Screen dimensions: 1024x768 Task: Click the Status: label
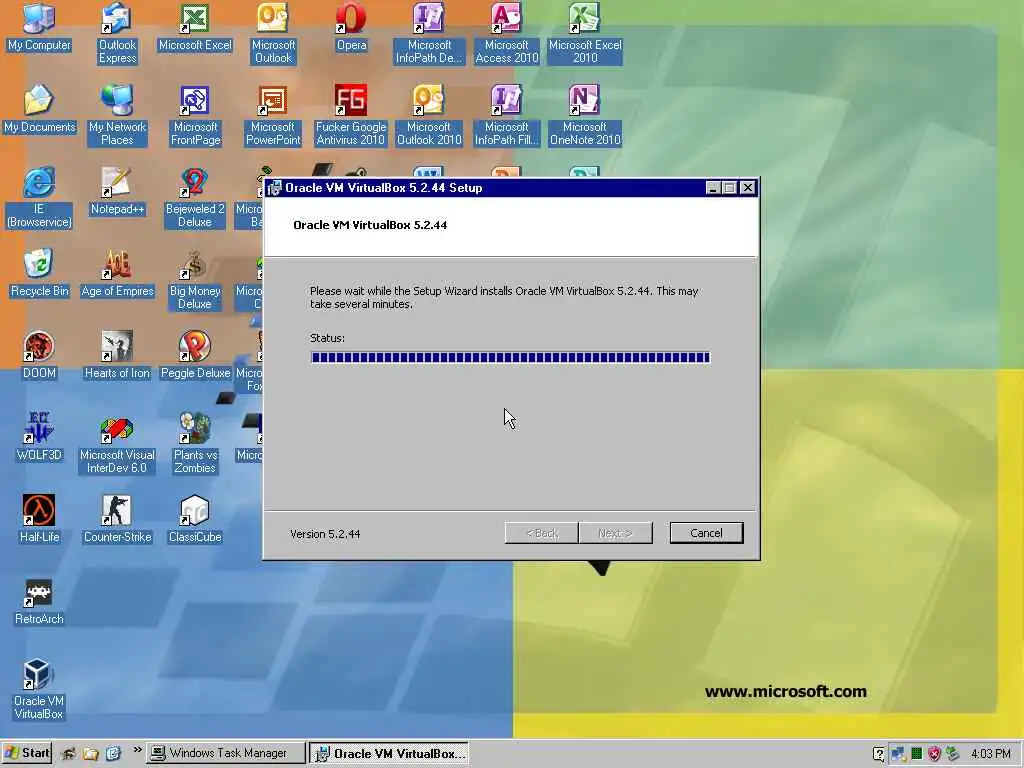tap(327, 338)
